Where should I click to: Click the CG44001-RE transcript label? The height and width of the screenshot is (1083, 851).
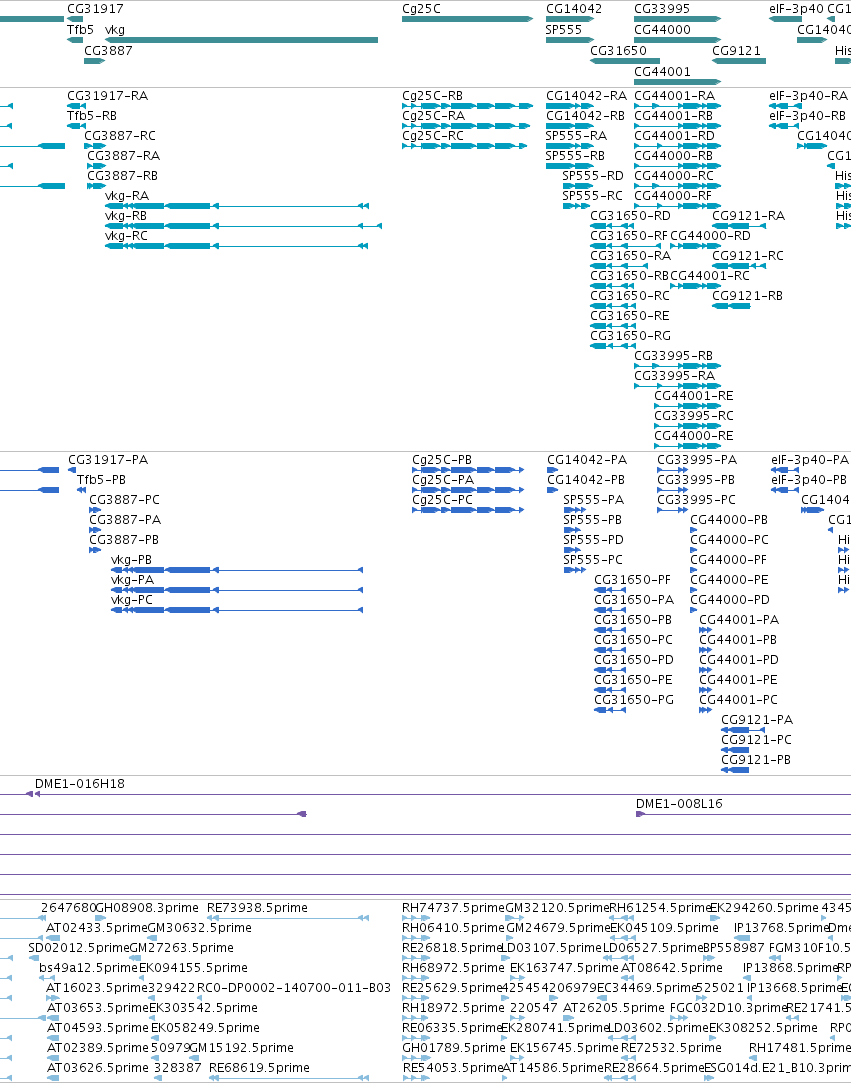click(694, 396)
